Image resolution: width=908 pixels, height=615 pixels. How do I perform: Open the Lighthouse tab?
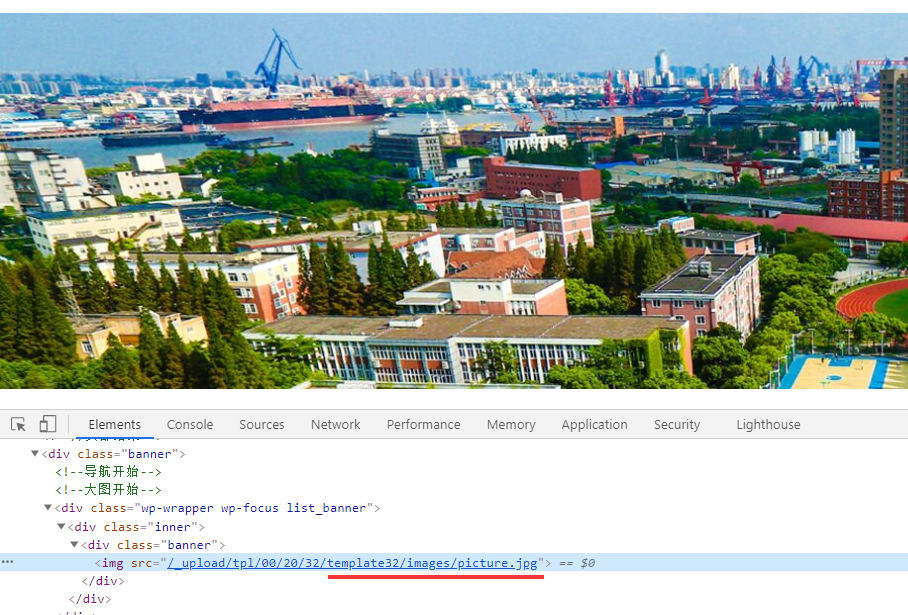[768, 424]
